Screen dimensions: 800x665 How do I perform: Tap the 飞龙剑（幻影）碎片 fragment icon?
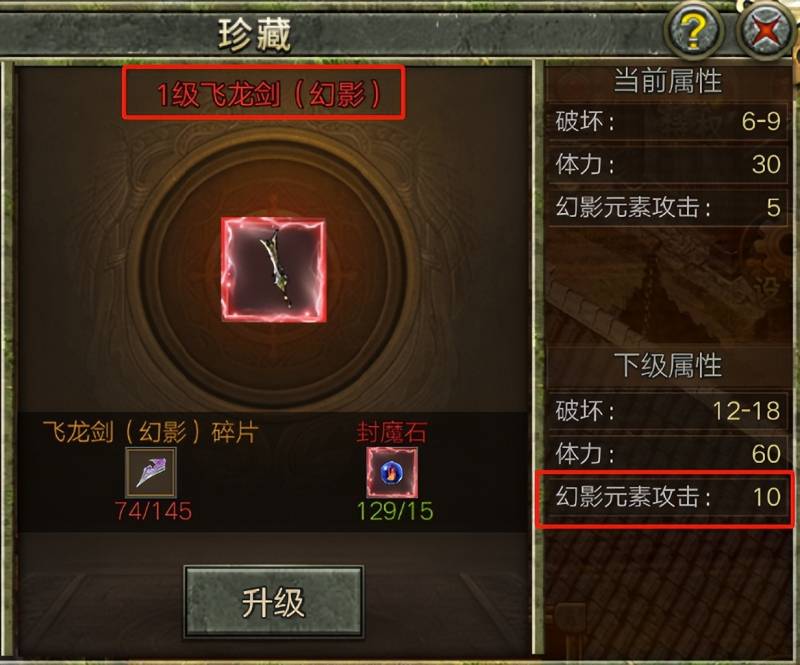coord(151,472)
